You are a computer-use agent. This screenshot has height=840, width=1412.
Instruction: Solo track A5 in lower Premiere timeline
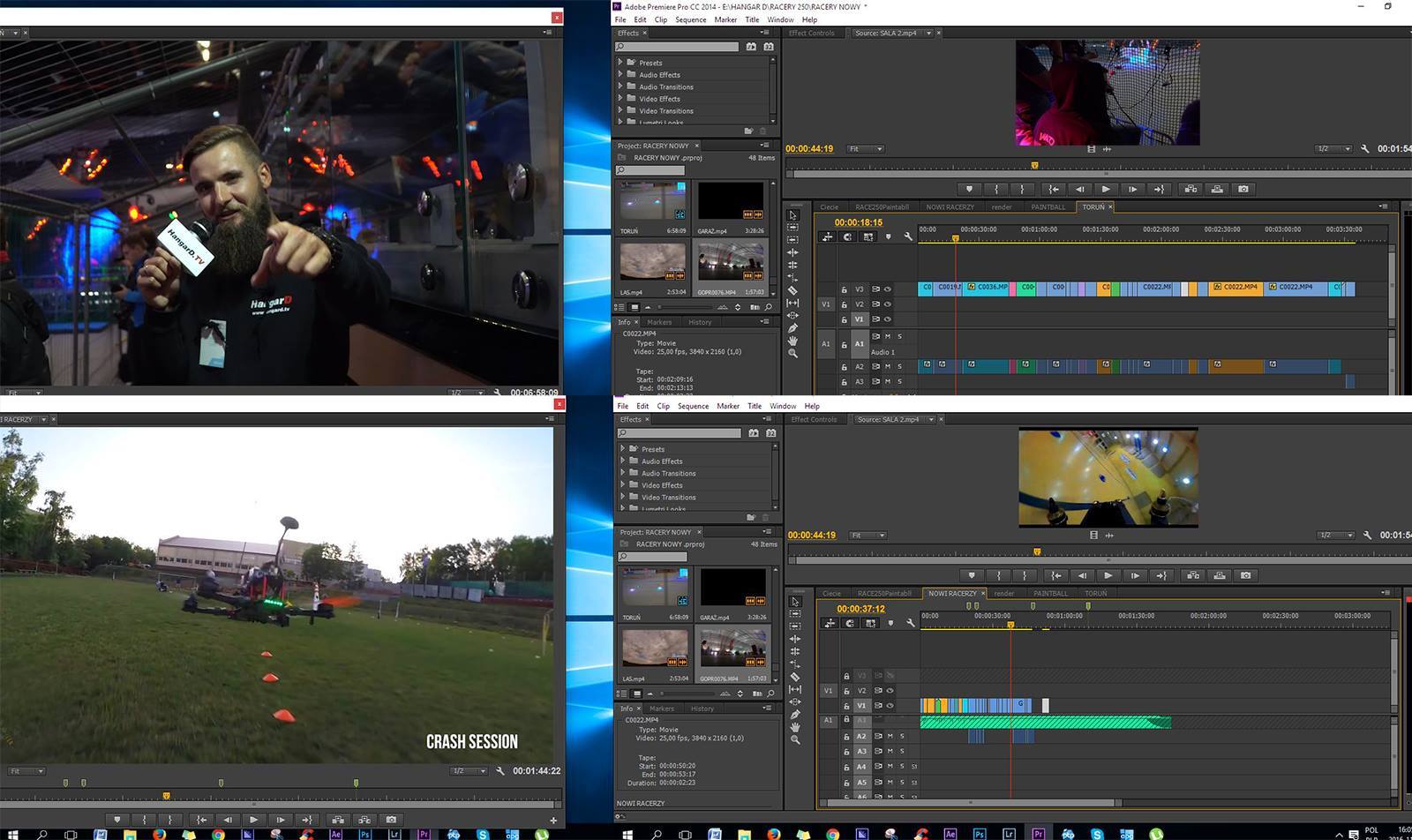(x=902, y=782)
